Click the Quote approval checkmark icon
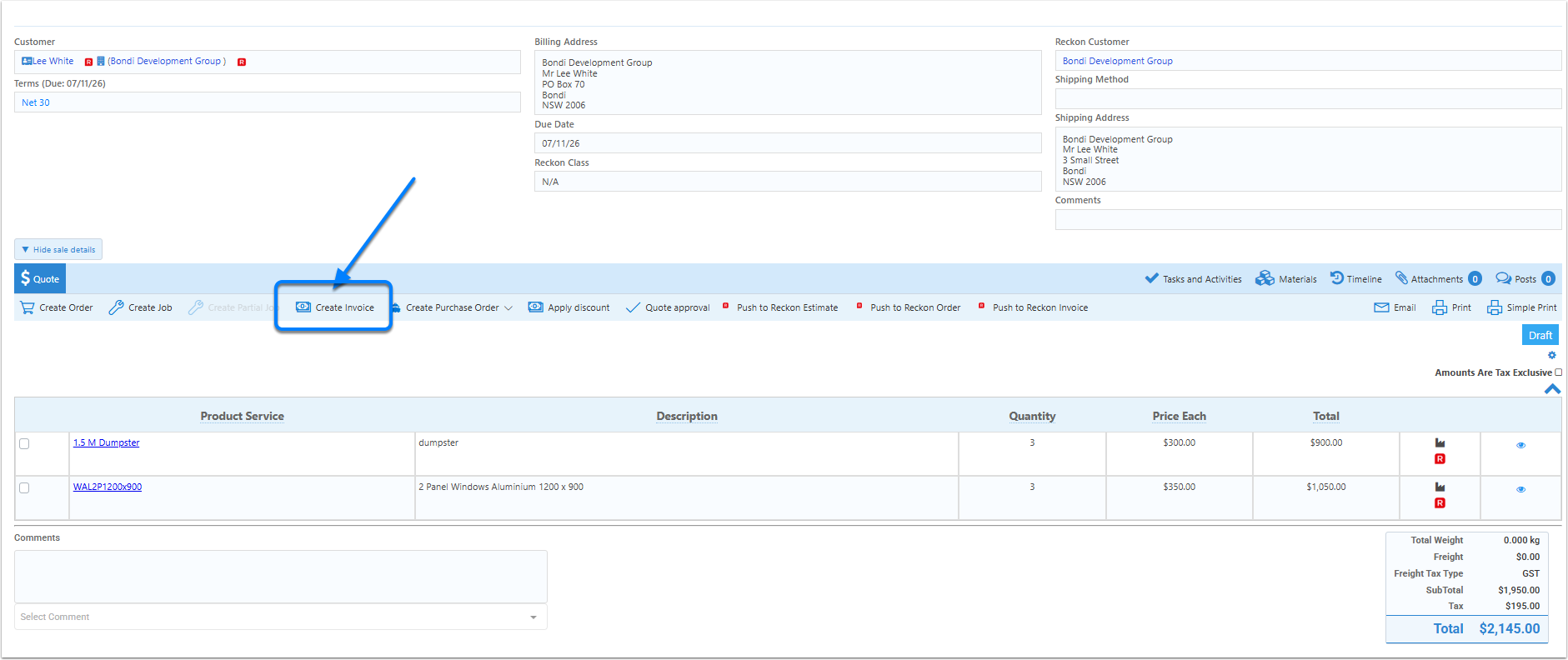 [x=633, y=307]
